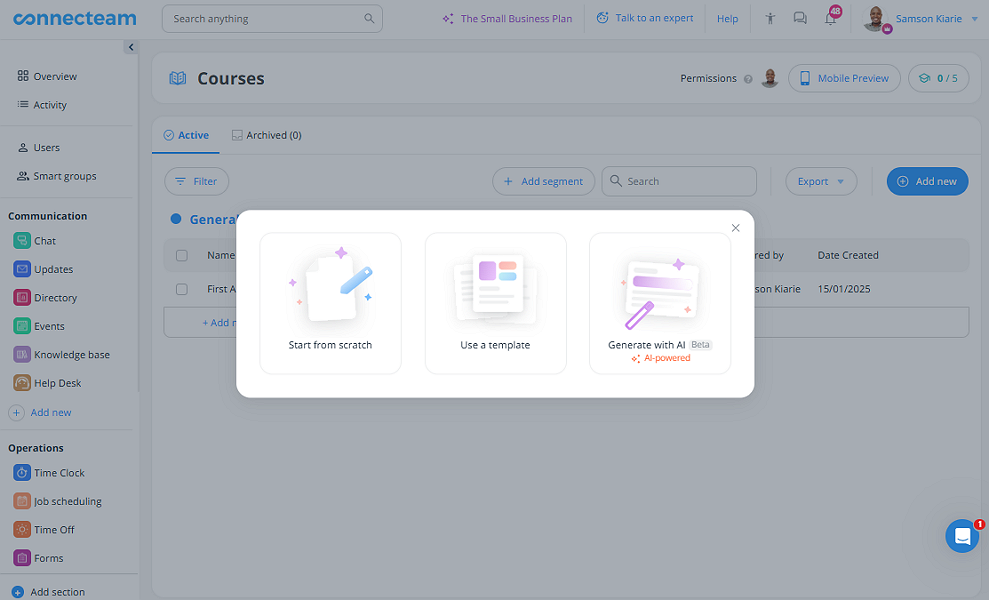Click the 0/5 course usage eye badge

point(938,78)
